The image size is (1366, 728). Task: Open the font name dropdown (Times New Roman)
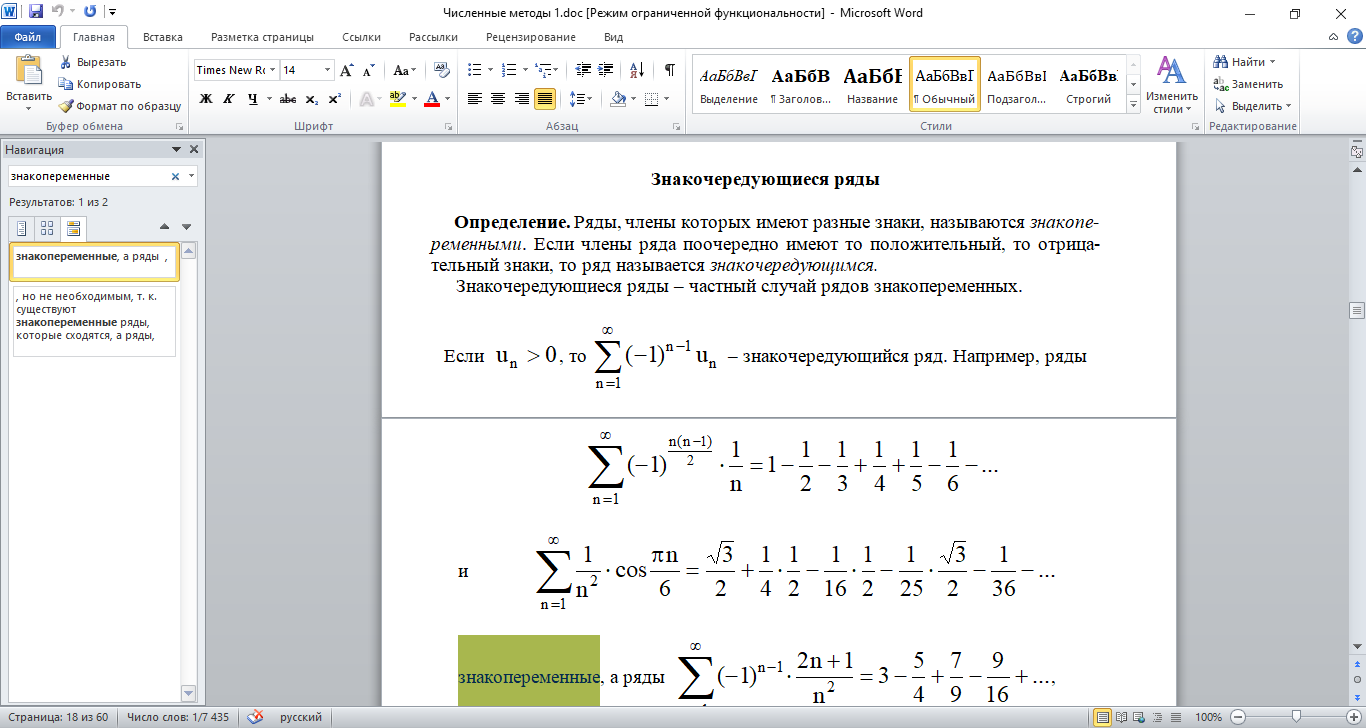(272, 70)
